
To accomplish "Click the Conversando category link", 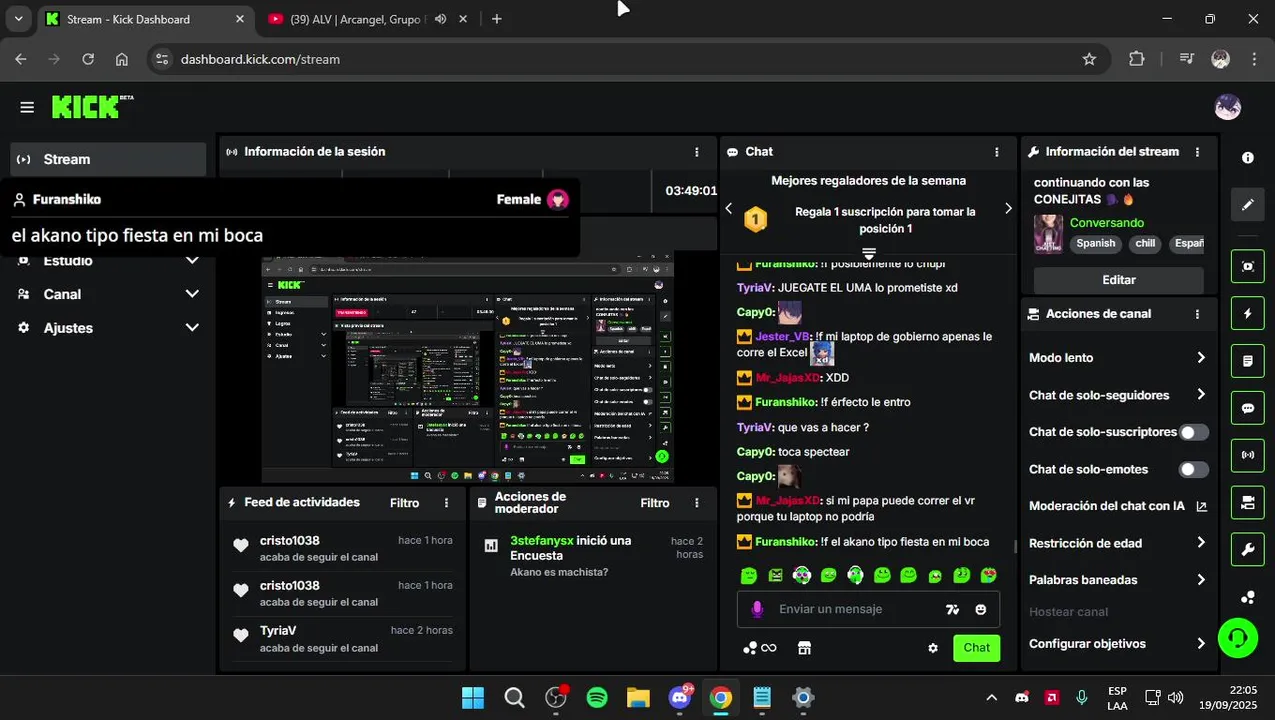I will [1107, 223].
